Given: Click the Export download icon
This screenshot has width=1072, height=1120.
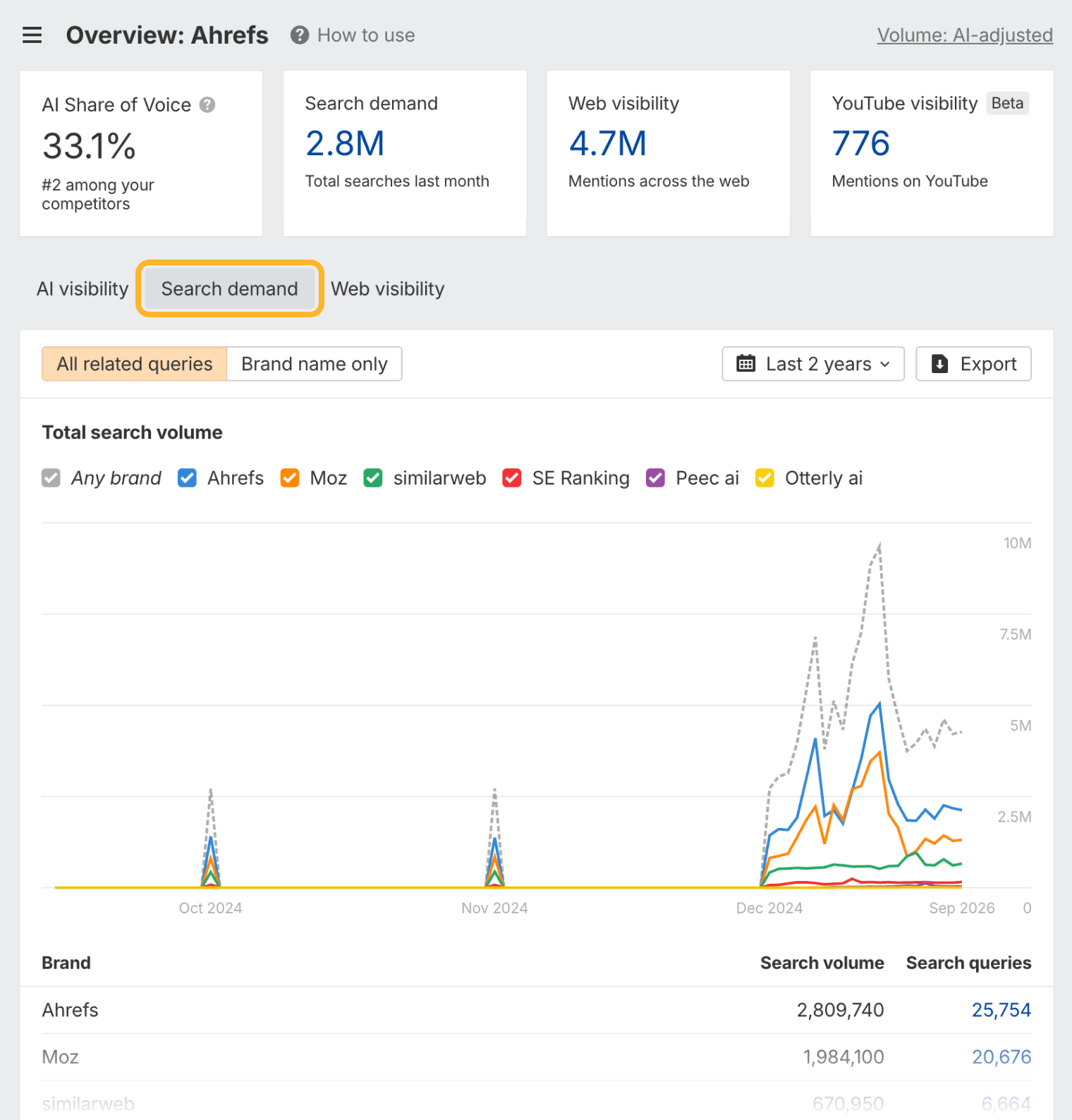Looking at the screenshot, I should coord(940,364).
